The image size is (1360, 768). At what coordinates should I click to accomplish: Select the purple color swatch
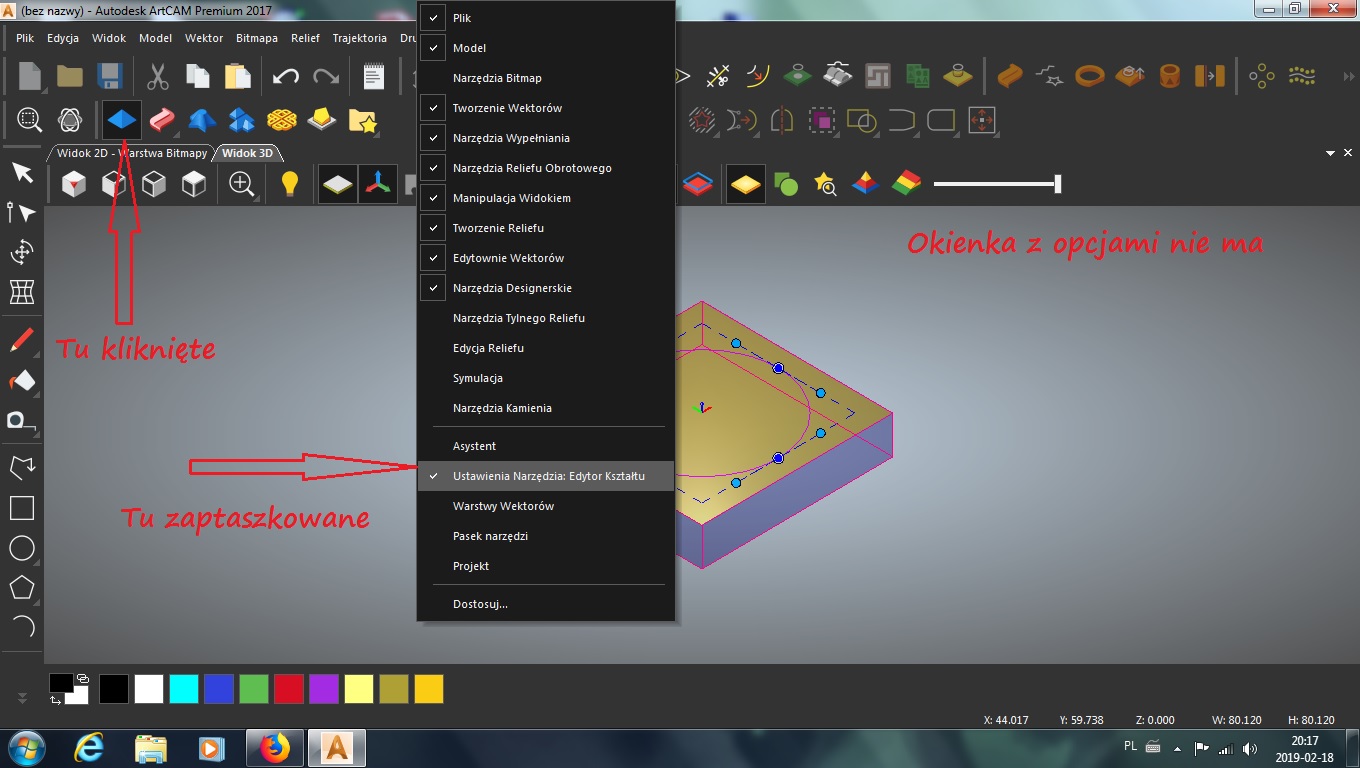pyautogui.click(x=324, y=689)
